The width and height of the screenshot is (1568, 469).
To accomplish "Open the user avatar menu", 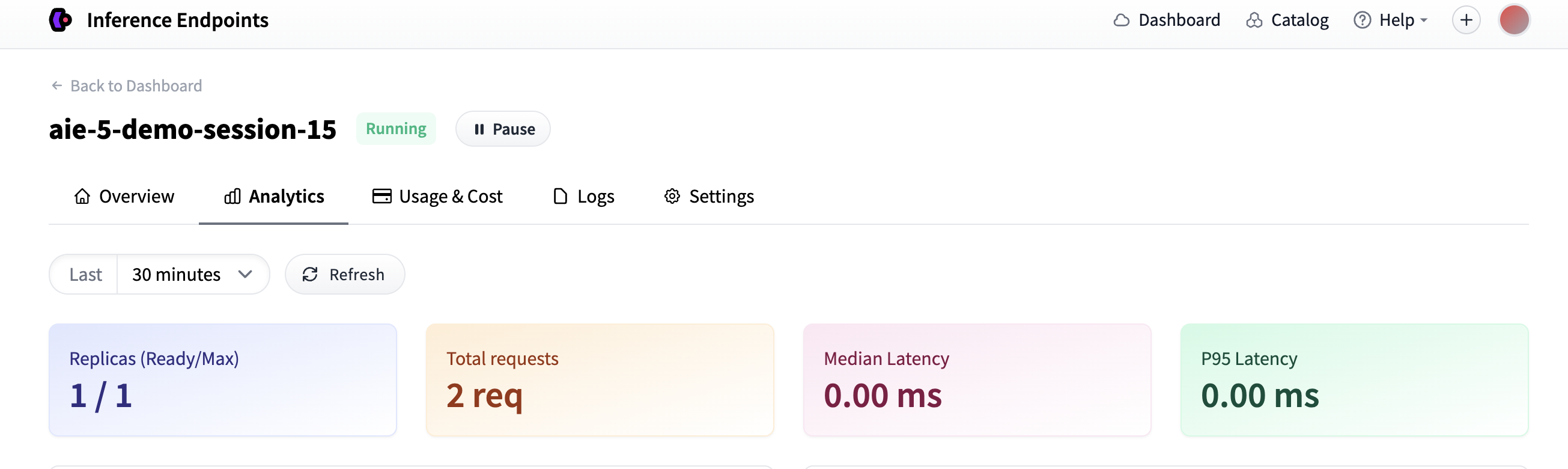I will pos(1514,20).
